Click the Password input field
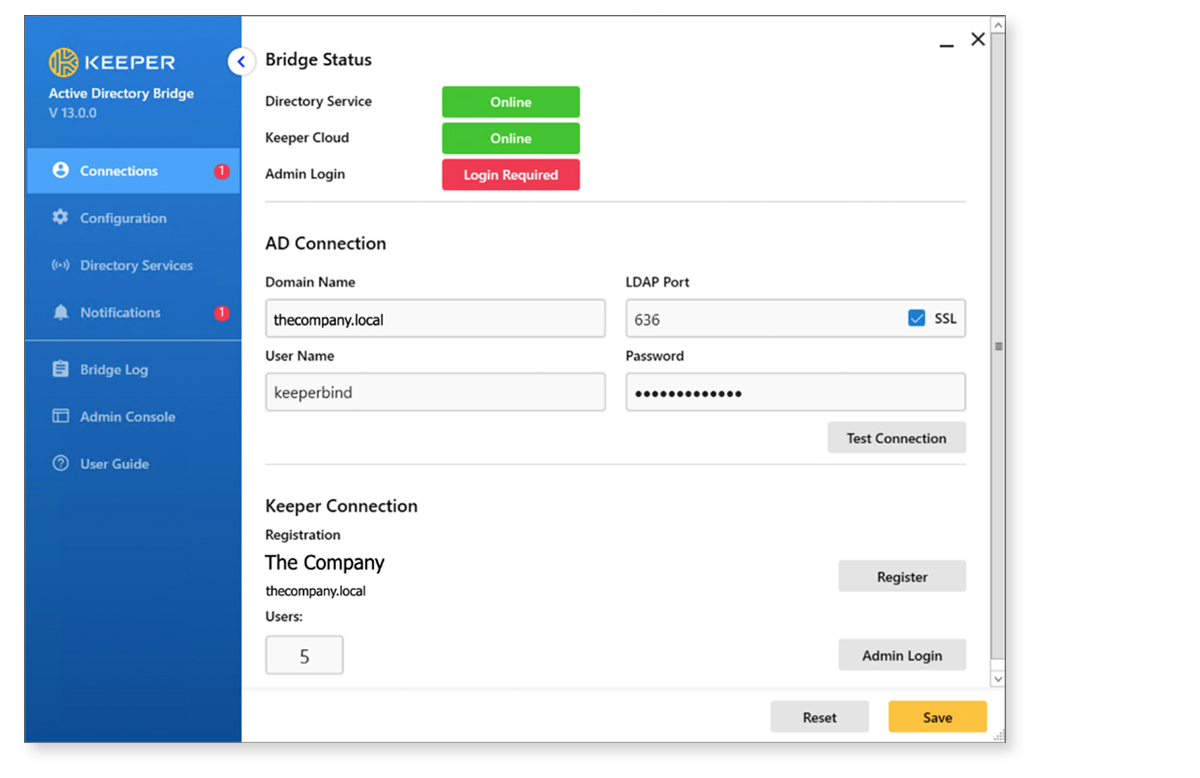 pyautogui.click(x=795, y=392)
